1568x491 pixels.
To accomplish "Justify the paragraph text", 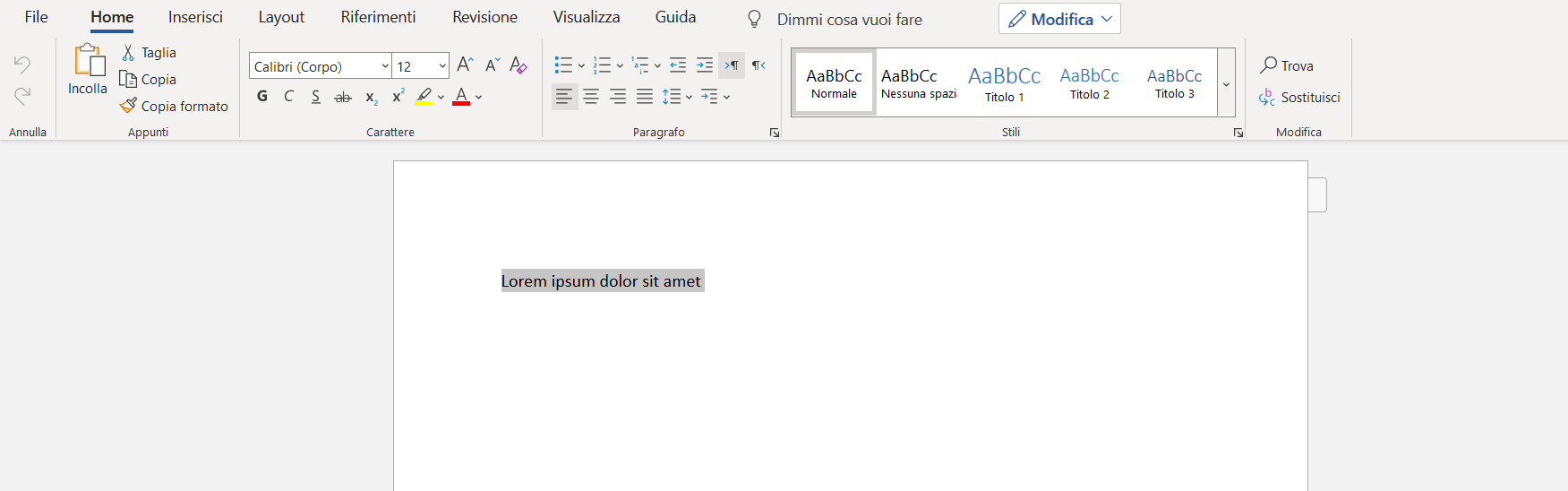I will (645, 96).
